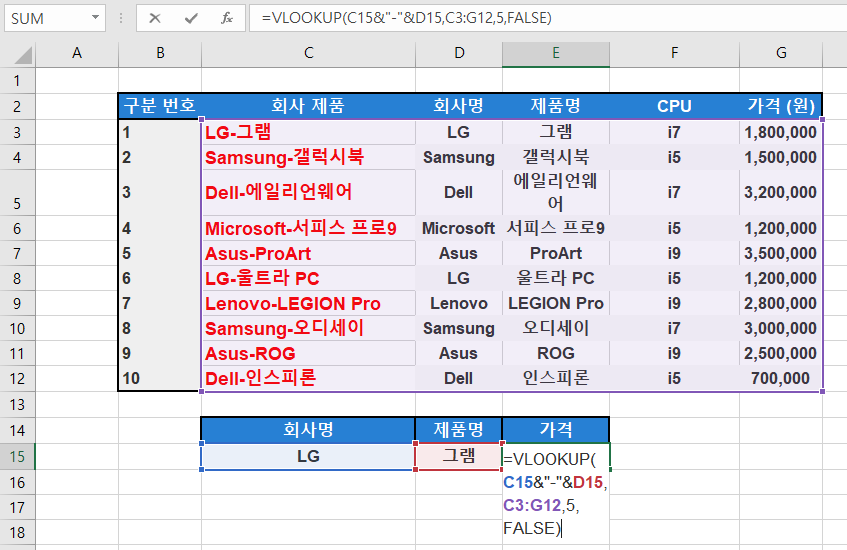
Task: Click the number 10 cell in column B
Action: [160, 378]
